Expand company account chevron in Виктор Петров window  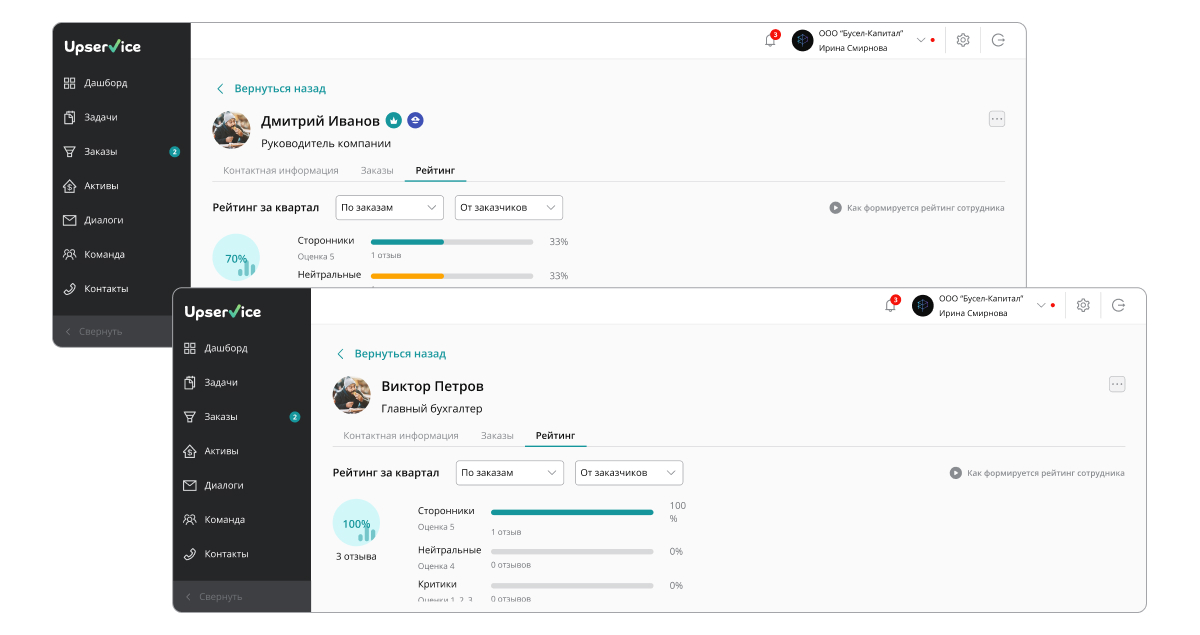coord(1041,305)
